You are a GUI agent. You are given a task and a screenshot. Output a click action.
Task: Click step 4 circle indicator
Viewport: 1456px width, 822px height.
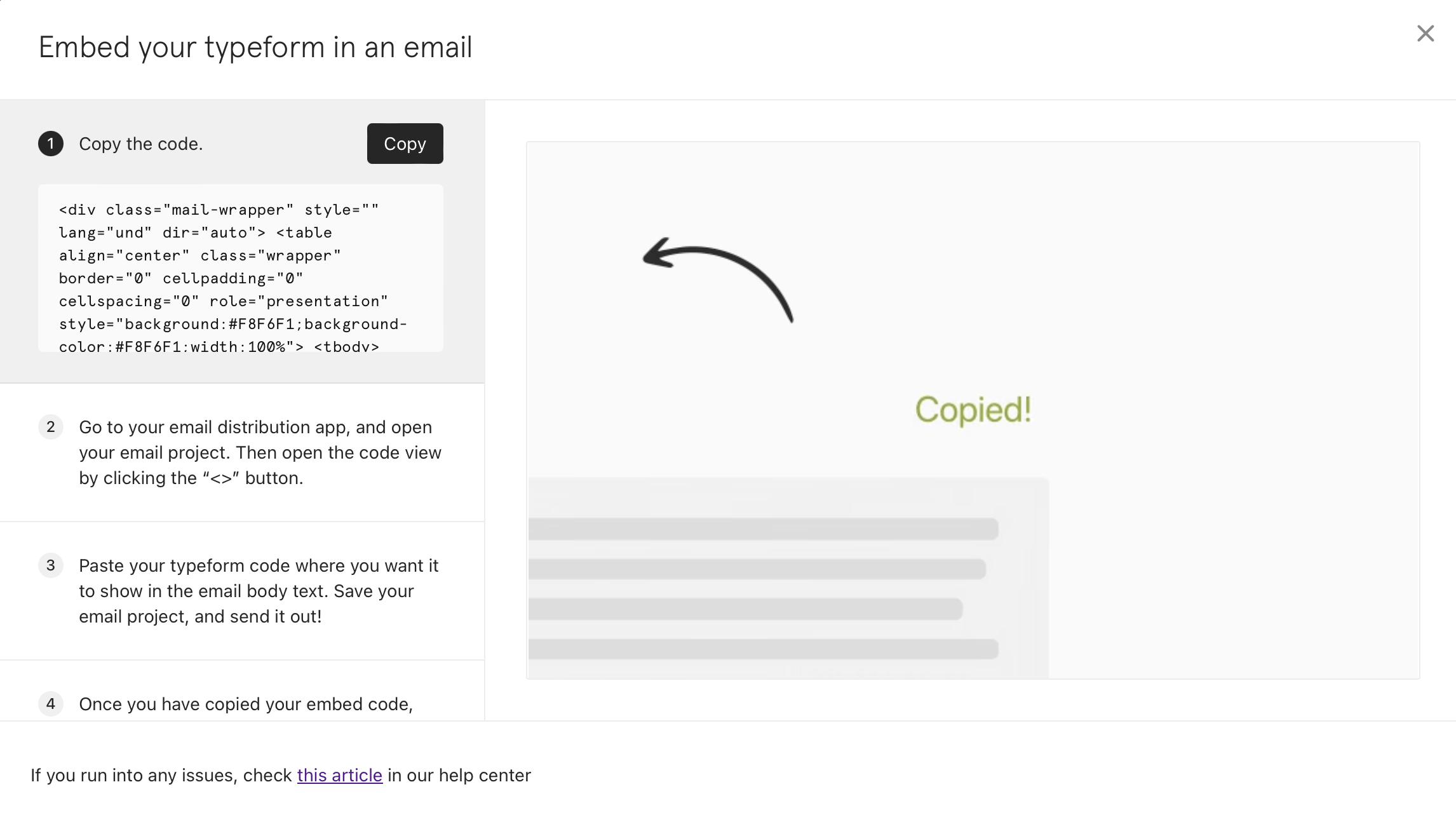[x=51, y=704]
